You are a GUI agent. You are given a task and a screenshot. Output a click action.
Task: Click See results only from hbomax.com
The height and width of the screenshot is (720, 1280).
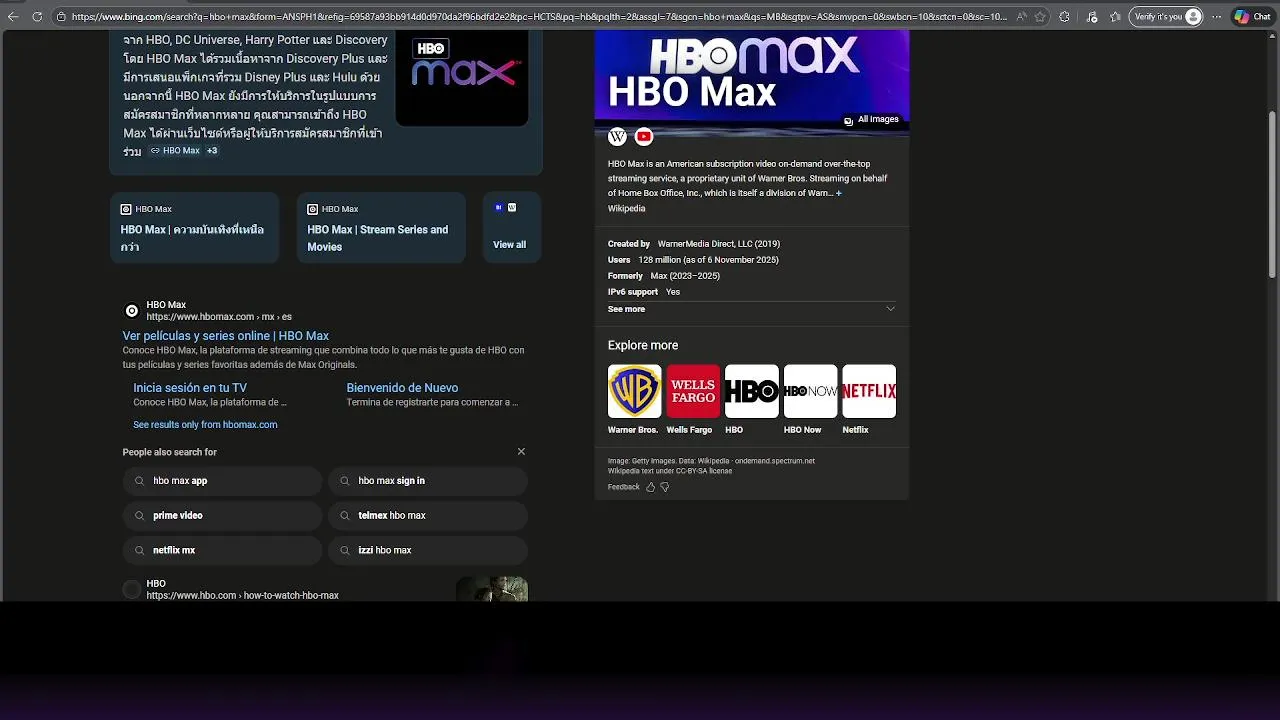click(205, 425)
